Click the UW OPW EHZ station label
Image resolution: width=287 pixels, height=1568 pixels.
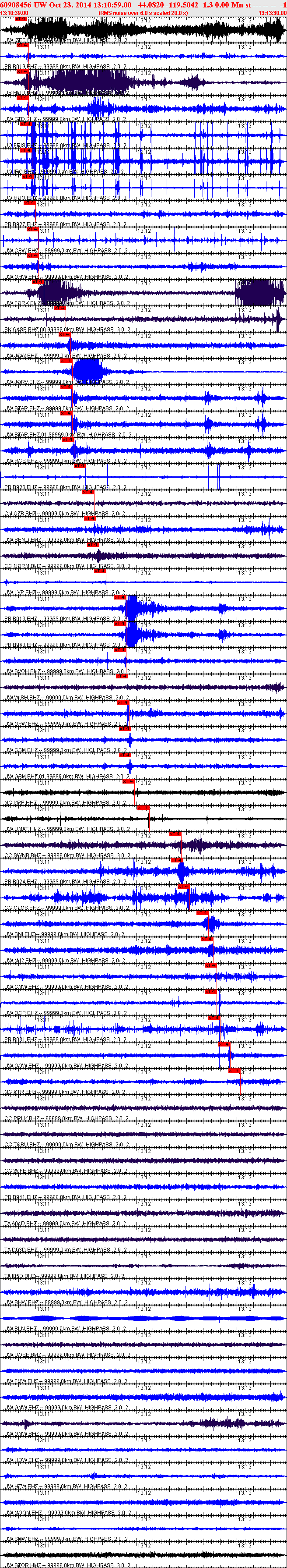pyautogui.click(x=66, y=724)
